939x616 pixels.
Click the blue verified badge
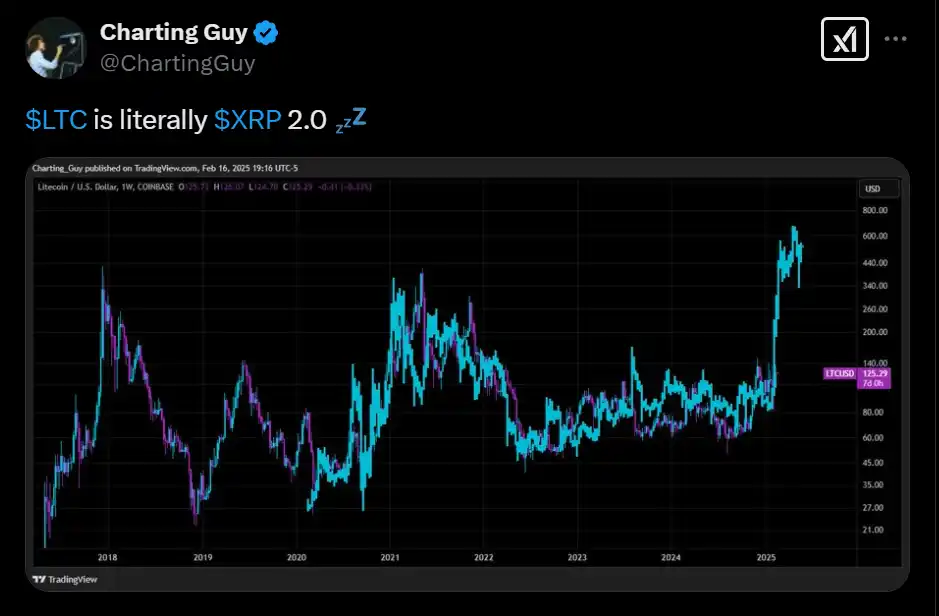pos(265,33)
